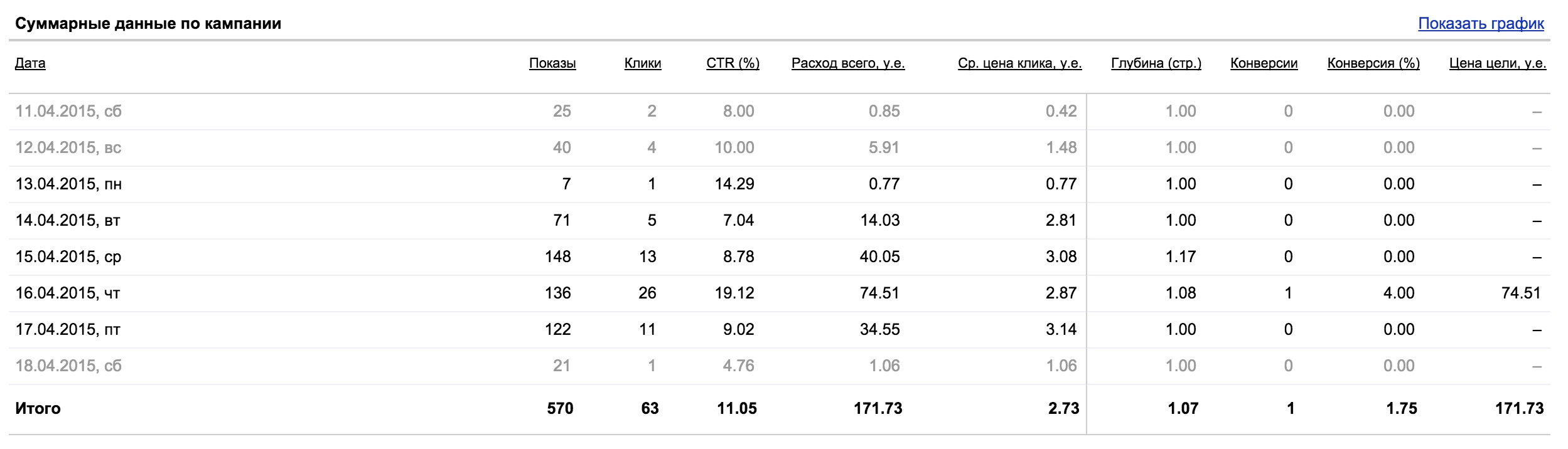
Task: Click goal price 74.51 on 16.04 row
Action: click(x=1520, y=293)
